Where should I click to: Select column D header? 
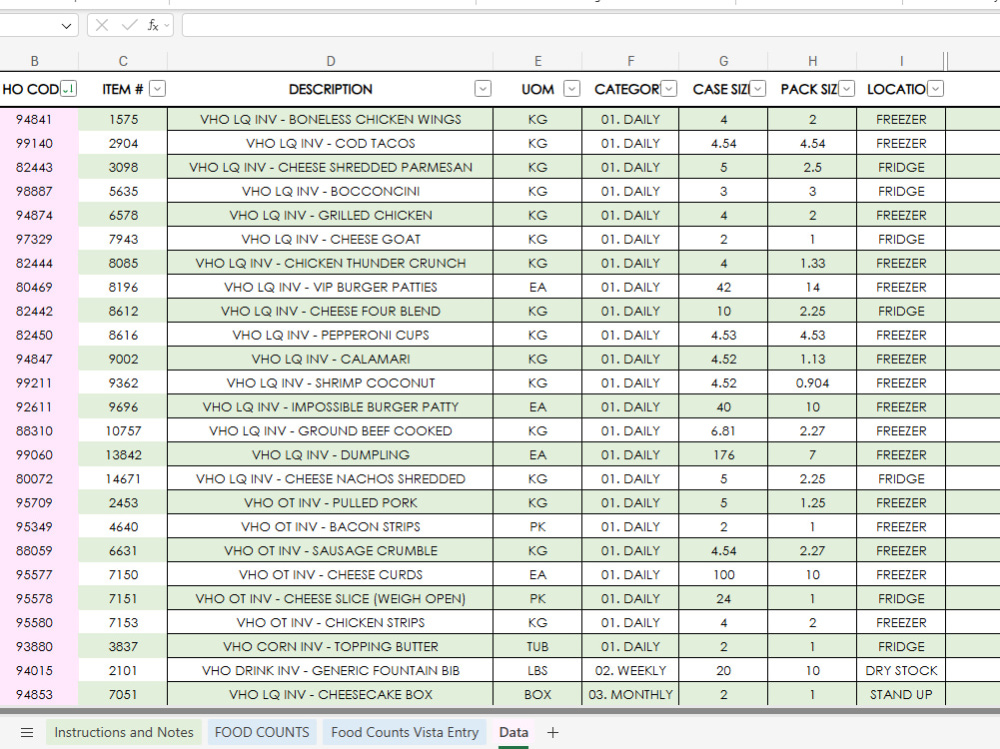click(x=330, y=61)
